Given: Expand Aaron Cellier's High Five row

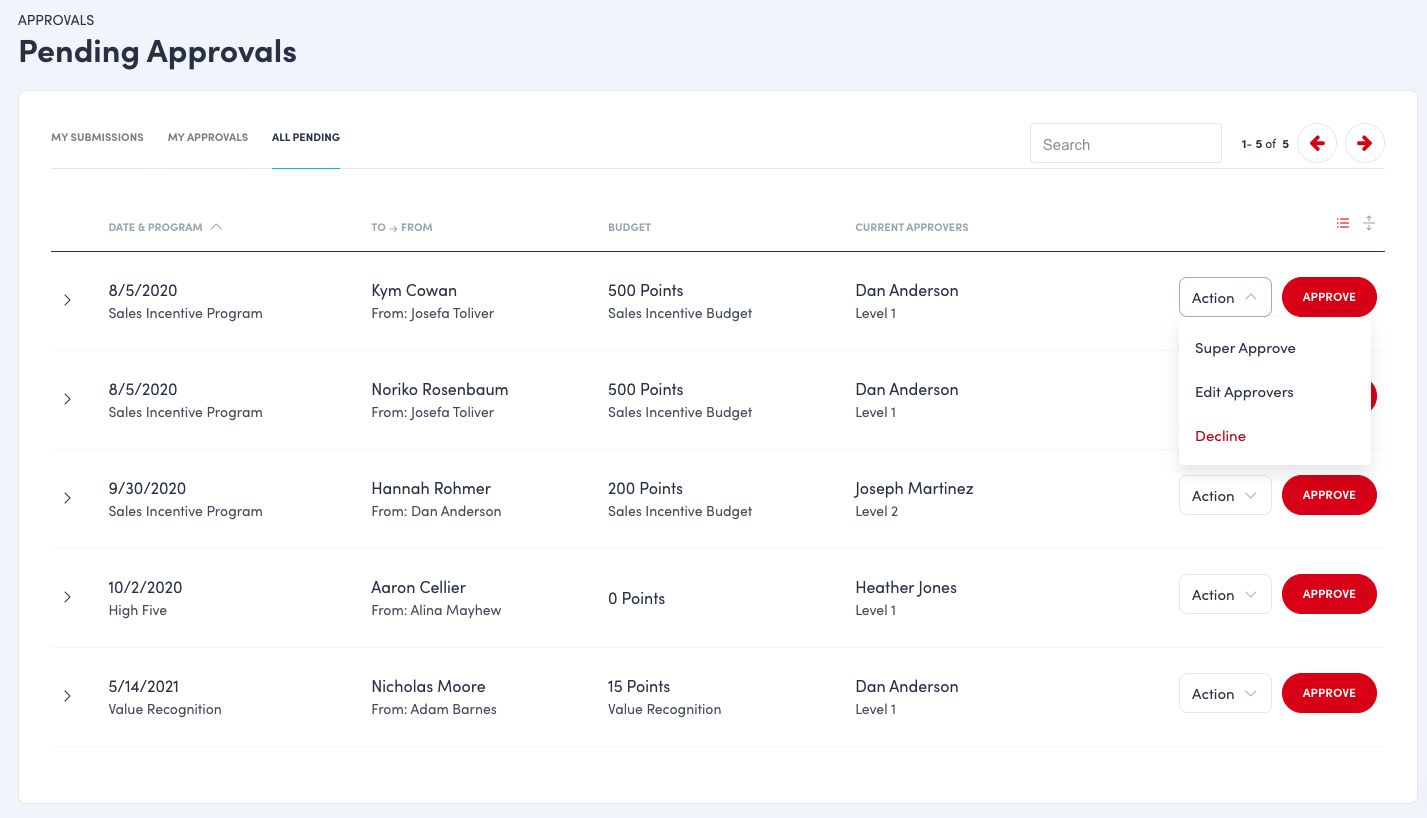Looking at the screenshot, I should click(x=67, y=597).
